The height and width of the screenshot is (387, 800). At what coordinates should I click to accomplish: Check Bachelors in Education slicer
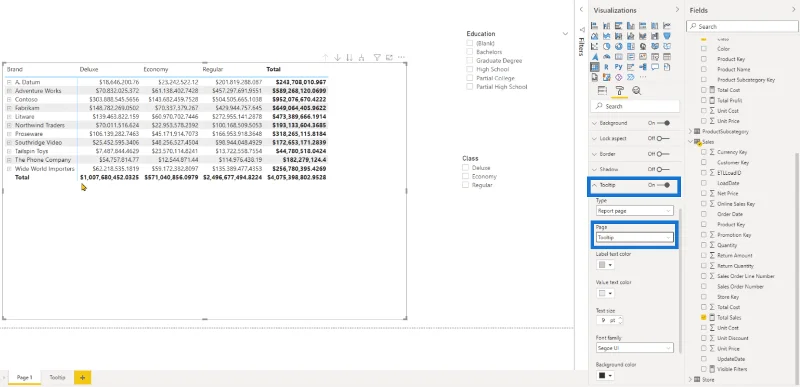coord(469,52)
